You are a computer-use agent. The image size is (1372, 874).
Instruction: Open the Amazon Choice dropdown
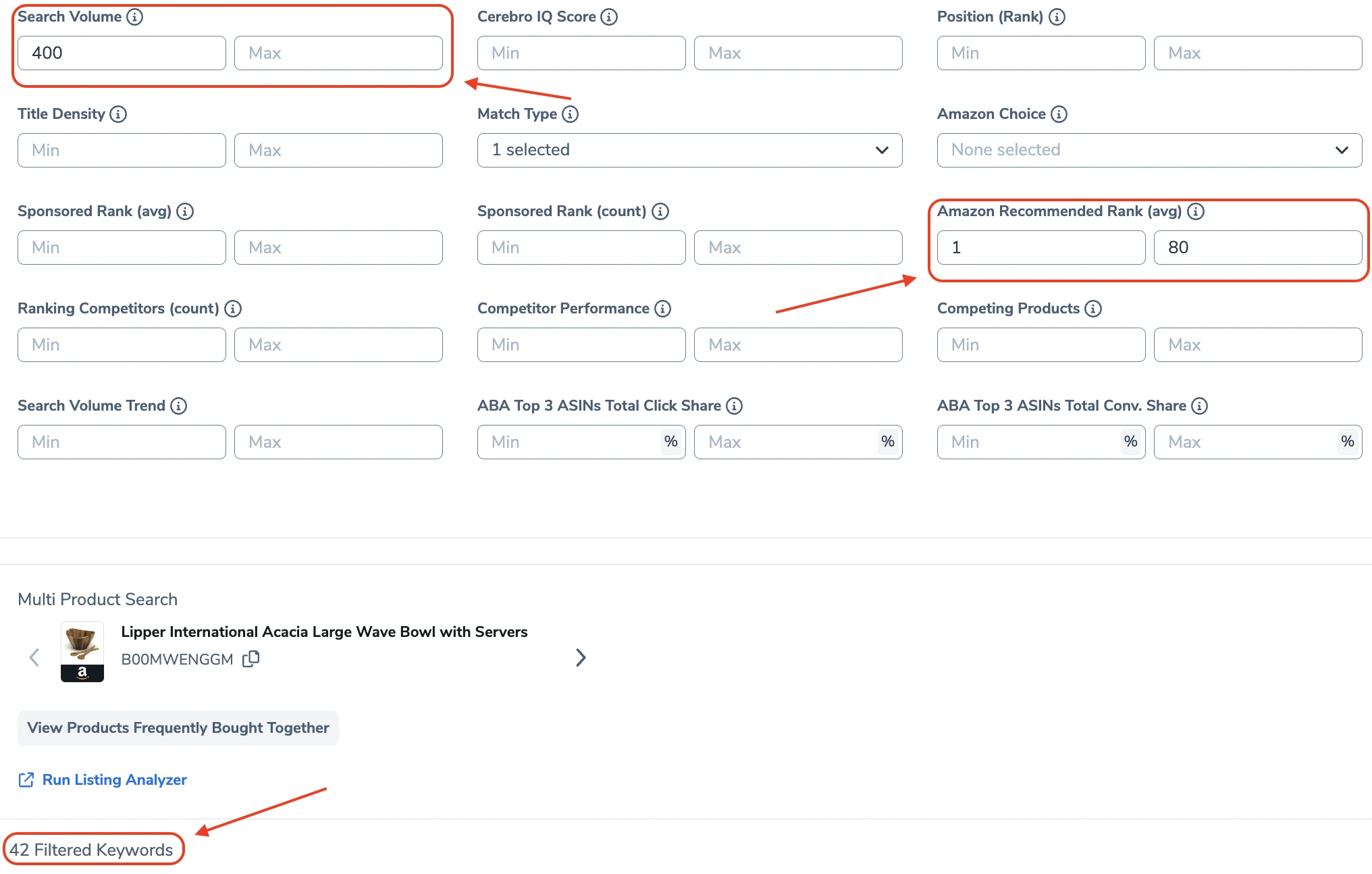click(x=1149, y=150)
